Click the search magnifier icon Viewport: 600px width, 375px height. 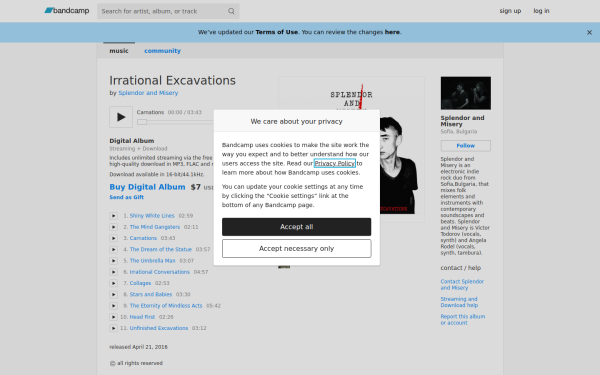[x=231, y=11]
